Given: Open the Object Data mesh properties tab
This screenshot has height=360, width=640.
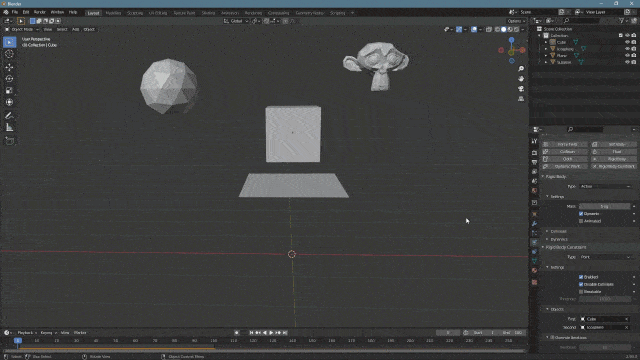Looking at the screenshot, I should [x=534, y=261].
